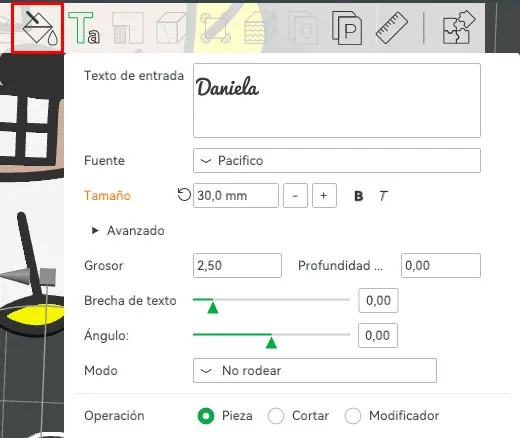Select the color painting bucket tool
This screenshot has width=520, height=438.
39,29
